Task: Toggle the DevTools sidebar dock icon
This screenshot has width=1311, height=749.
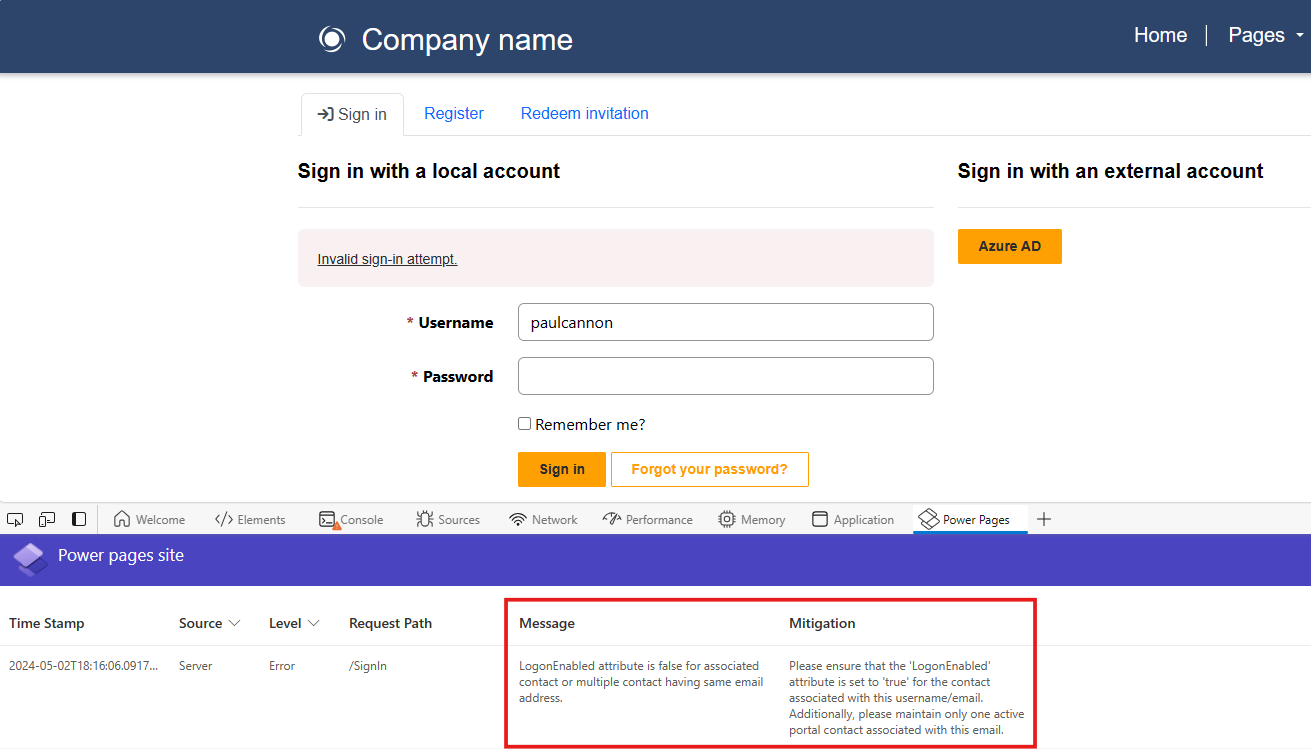Action: tap(79, 519)
